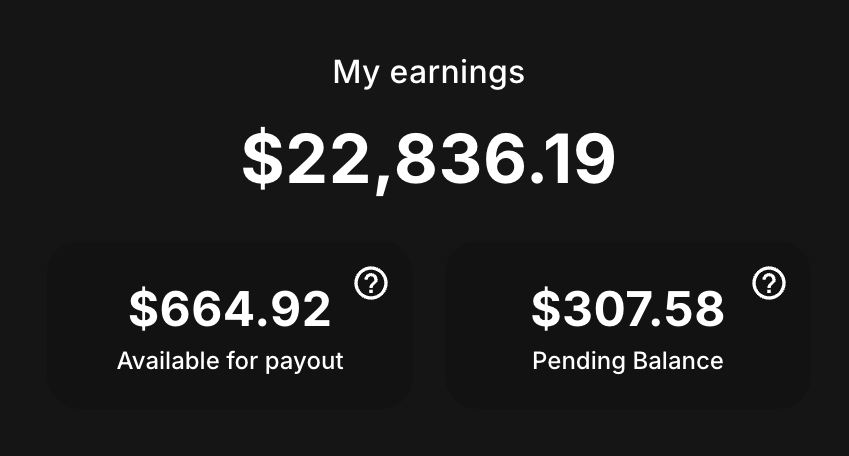The image size is (849, 456).
Task: Open the Available for payout question-mark tooltip
Action: pos(371,284)
